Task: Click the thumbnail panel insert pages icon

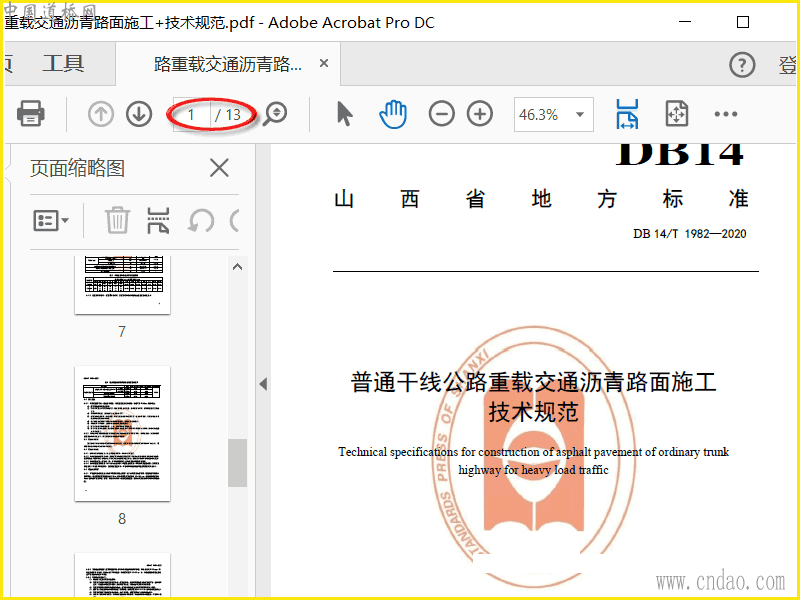Action: coord(158,220)
